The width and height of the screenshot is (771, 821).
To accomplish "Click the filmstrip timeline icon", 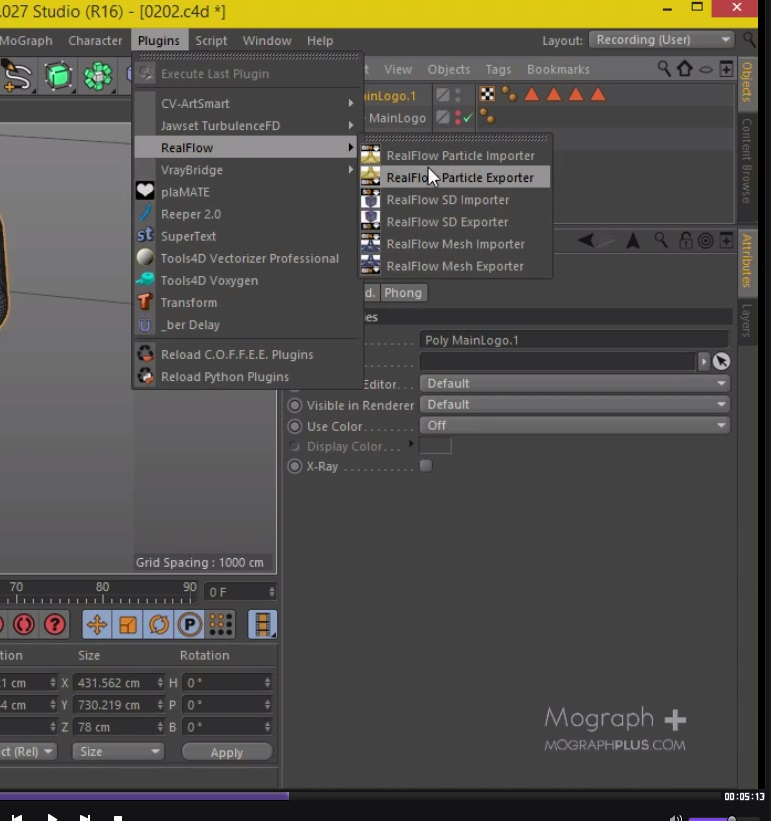I will click(262, 624).
